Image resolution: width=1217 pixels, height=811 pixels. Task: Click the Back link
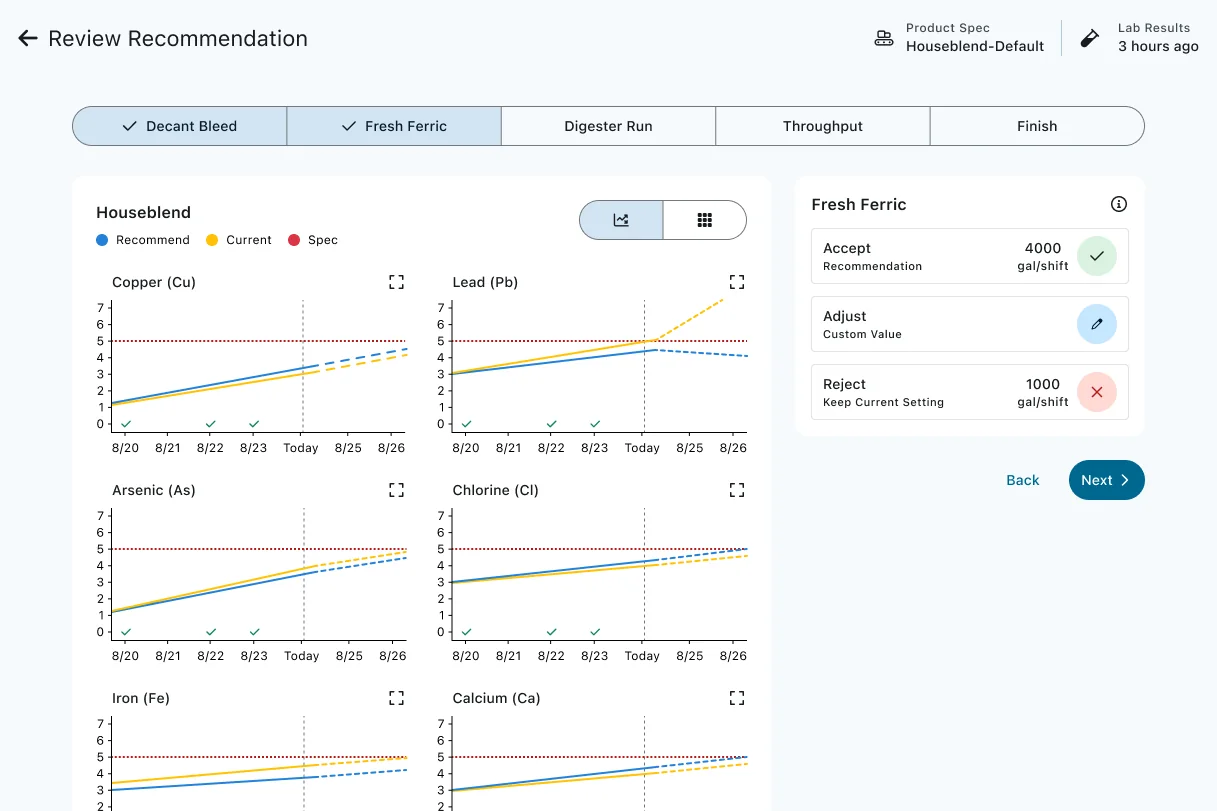(1023, 480)
